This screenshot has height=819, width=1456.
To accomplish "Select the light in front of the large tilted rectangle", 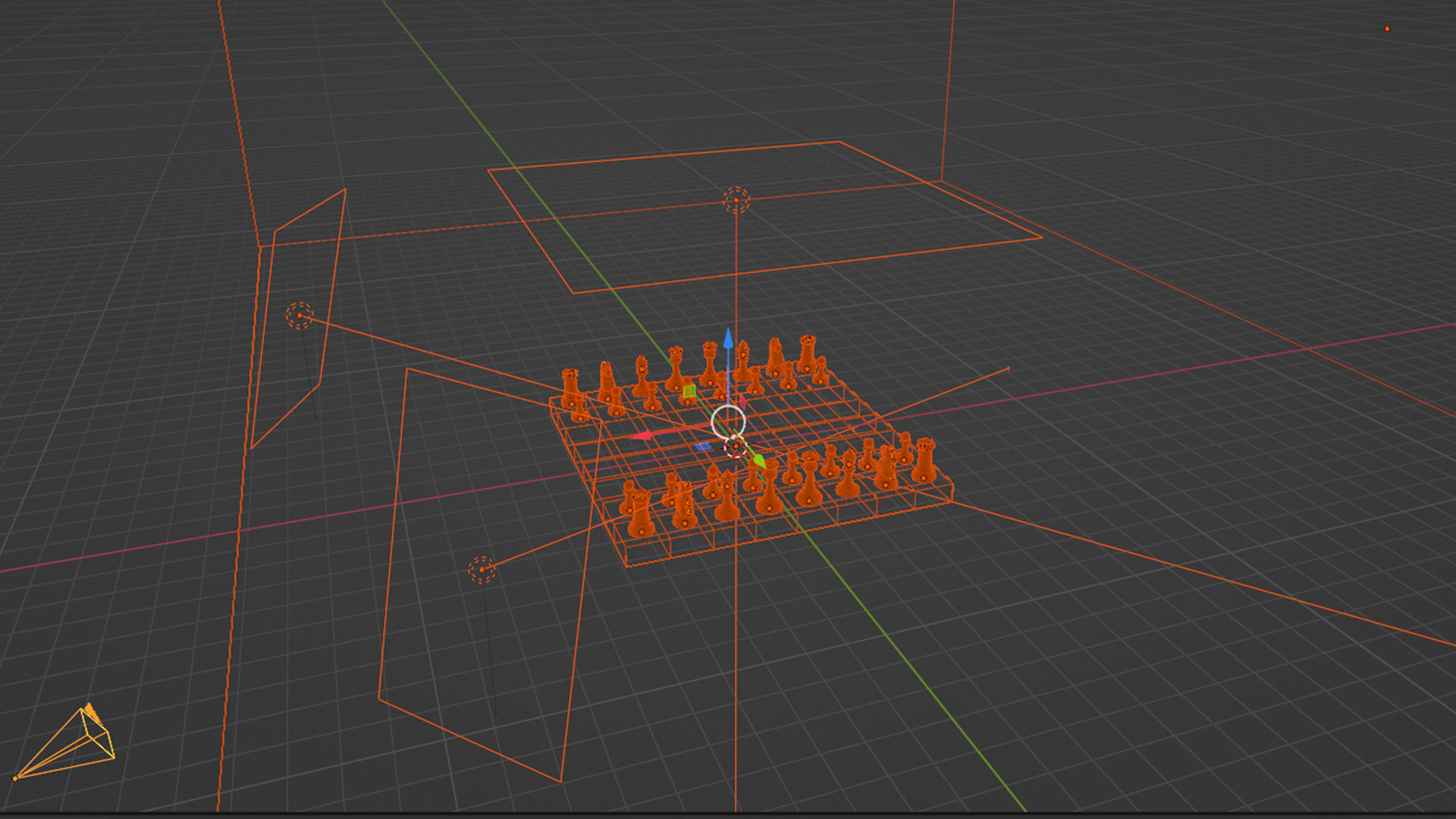I will (482, 570).
